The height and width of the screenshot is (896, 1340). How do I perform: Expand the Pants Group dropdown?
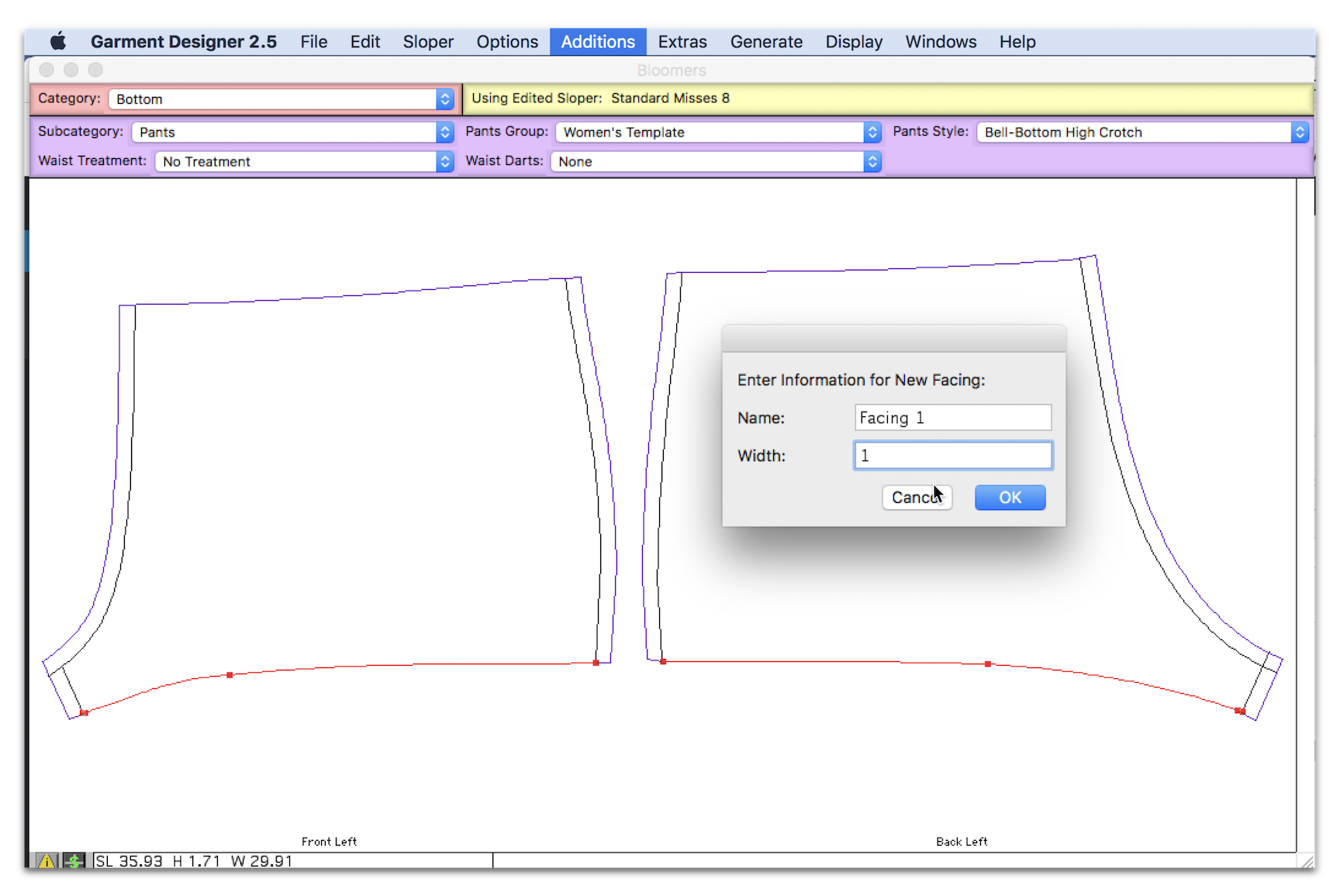pos(718,133)
